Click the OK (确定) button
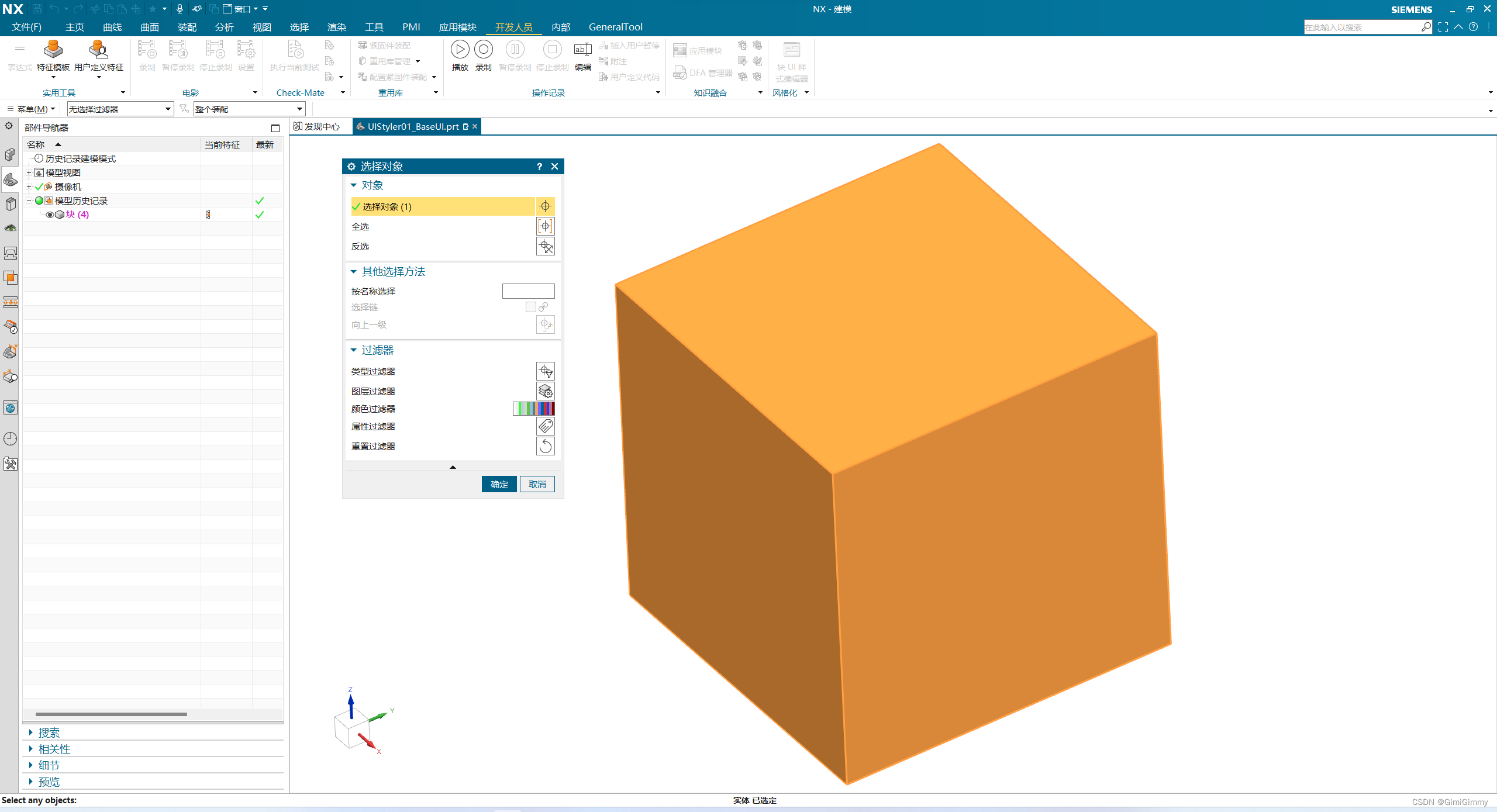Viewport: 1497px width, 812px height. click(499, 484)
